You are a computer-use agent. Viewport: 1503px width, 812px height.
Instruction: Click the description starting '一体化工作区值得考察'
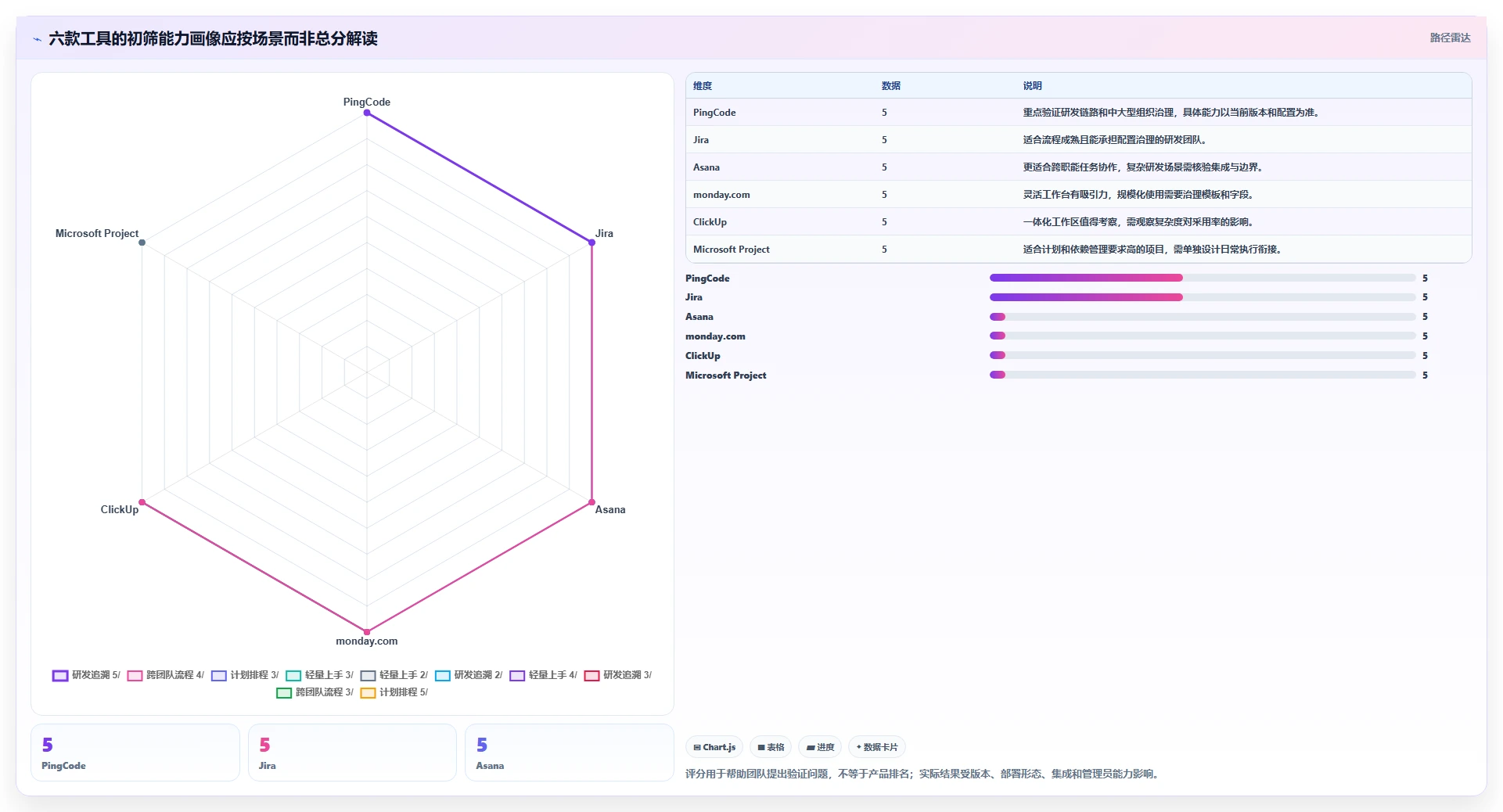(x=1140, y=222)
